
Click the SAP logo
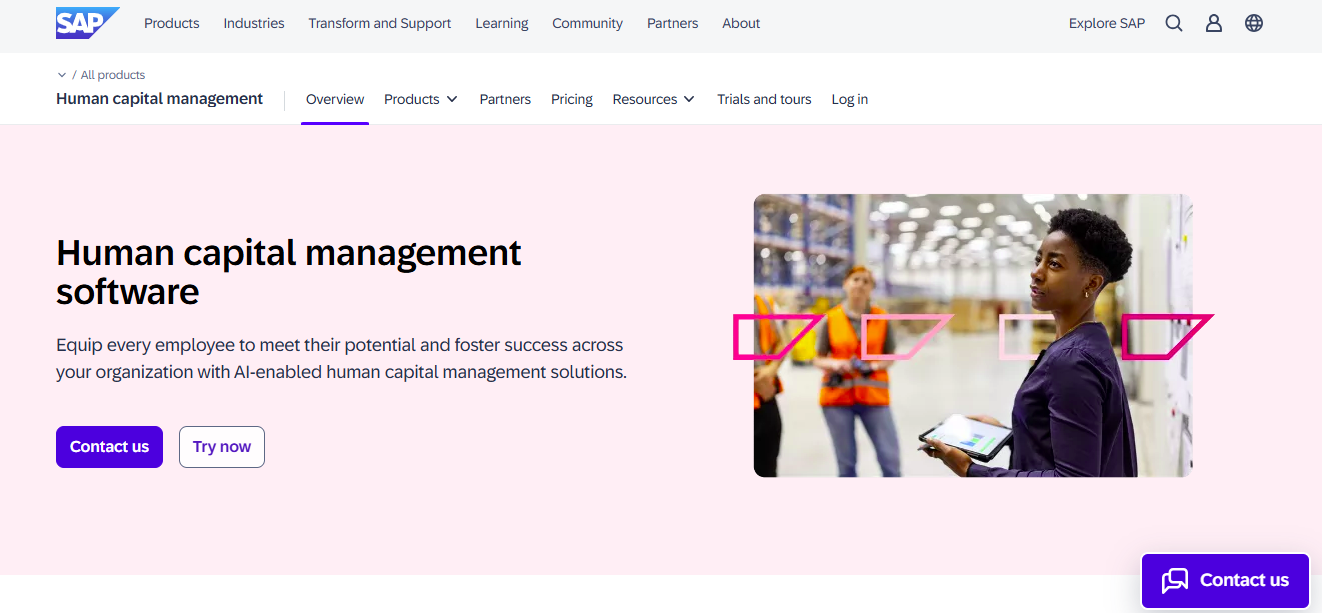point(86,23)
